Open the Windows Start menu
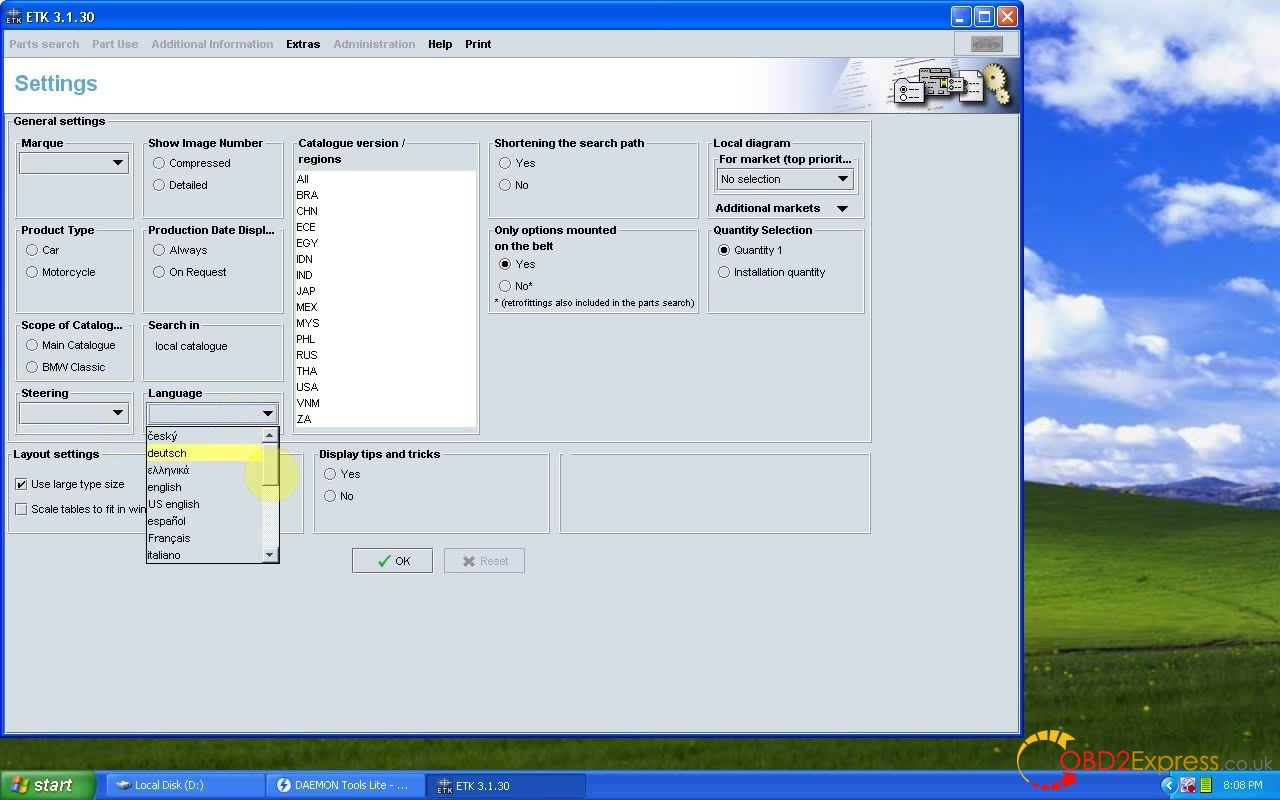Image resolution: width=1280 pixels, height=800 pixels. coord(47,785)
